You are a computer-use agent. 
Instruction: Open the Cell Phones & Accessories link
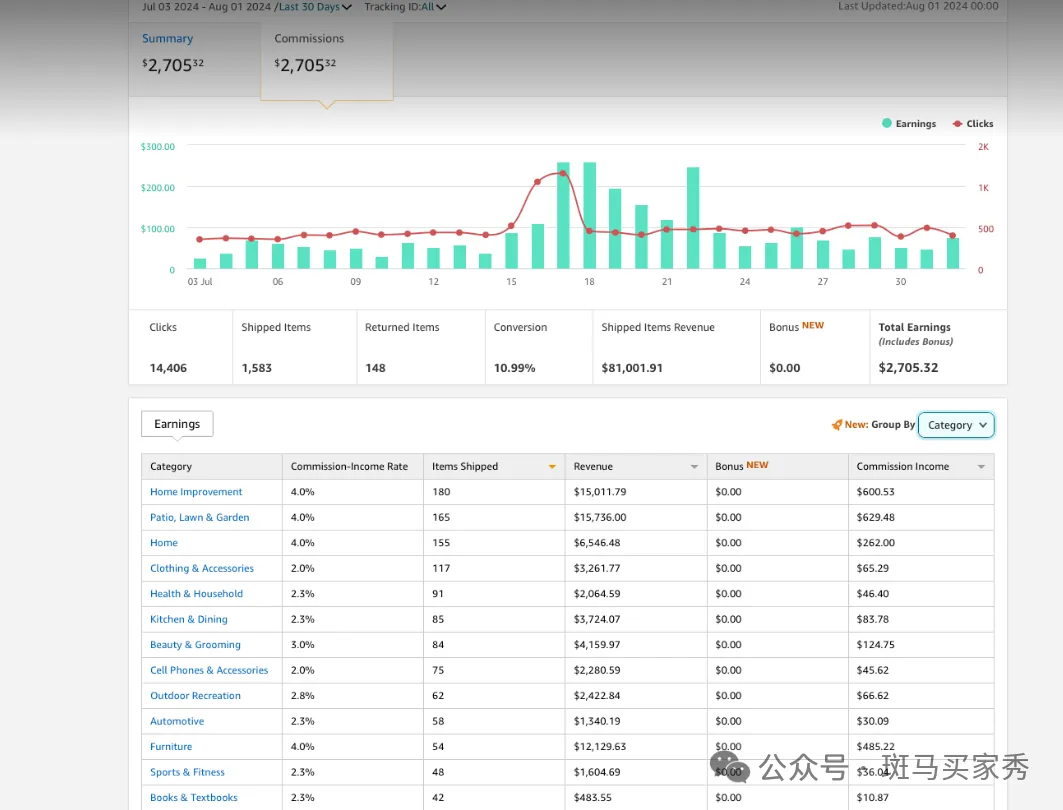(209, 670)
